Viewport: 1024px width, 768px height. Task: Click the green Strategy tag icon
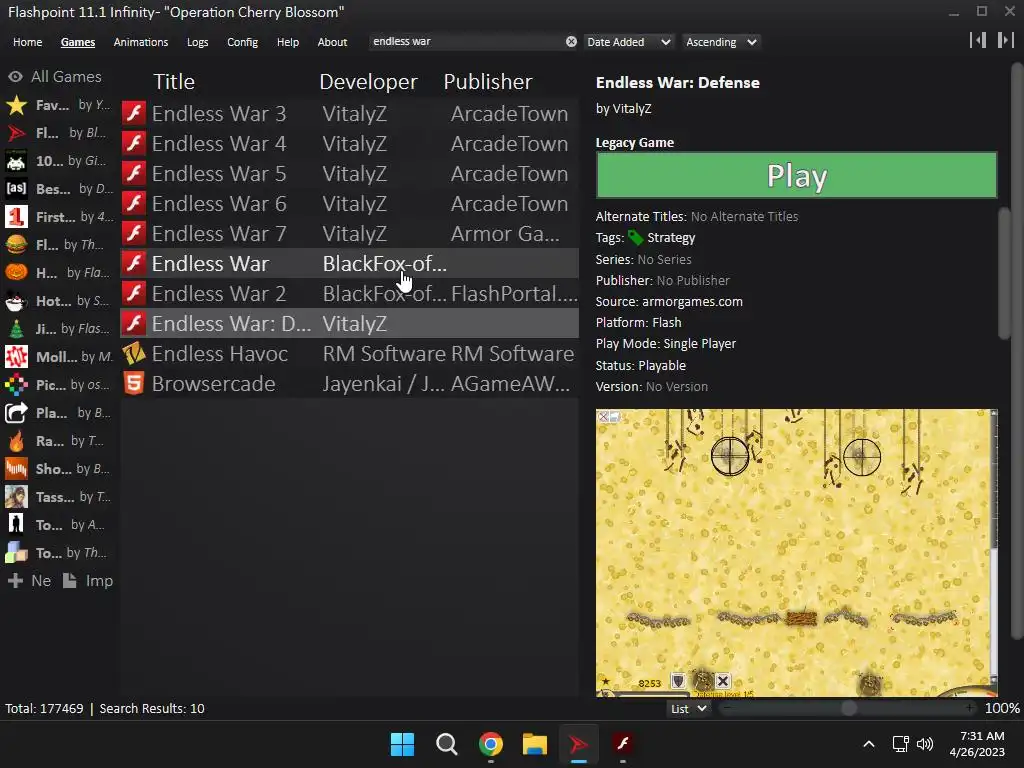(635, 238)
